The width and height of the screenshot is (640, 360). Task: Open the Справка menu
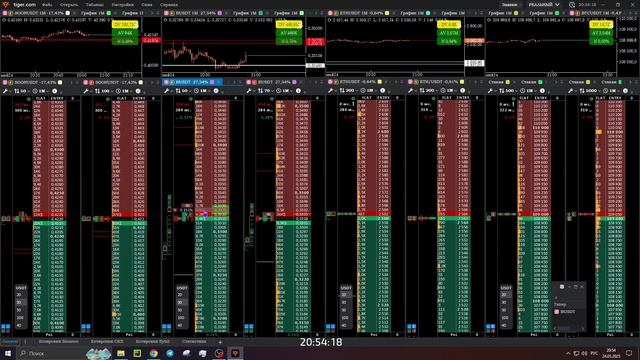[169, 4]
